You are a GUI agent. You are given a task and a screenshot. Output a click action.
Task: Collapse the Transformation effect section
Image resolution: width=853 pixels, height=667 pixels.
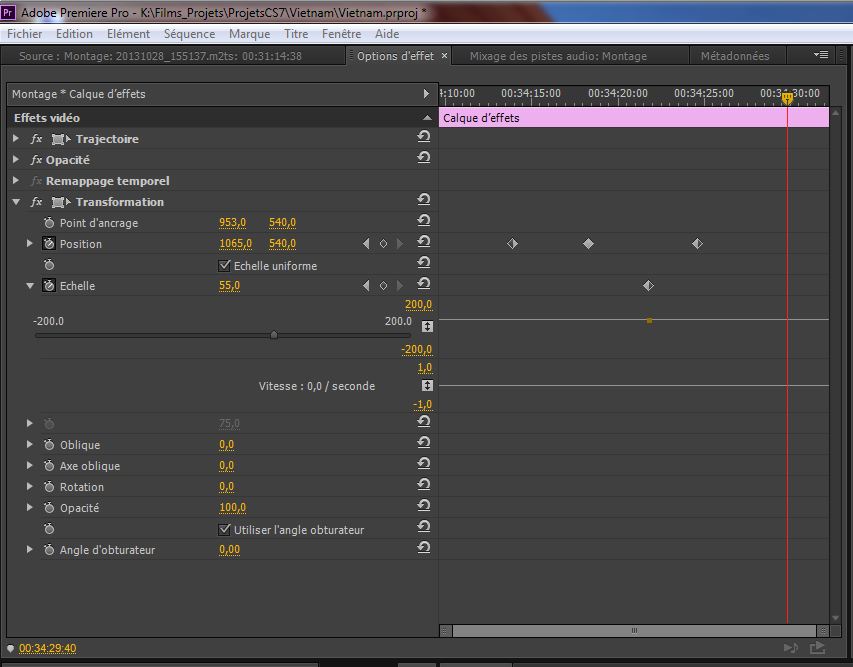(16, 202)
